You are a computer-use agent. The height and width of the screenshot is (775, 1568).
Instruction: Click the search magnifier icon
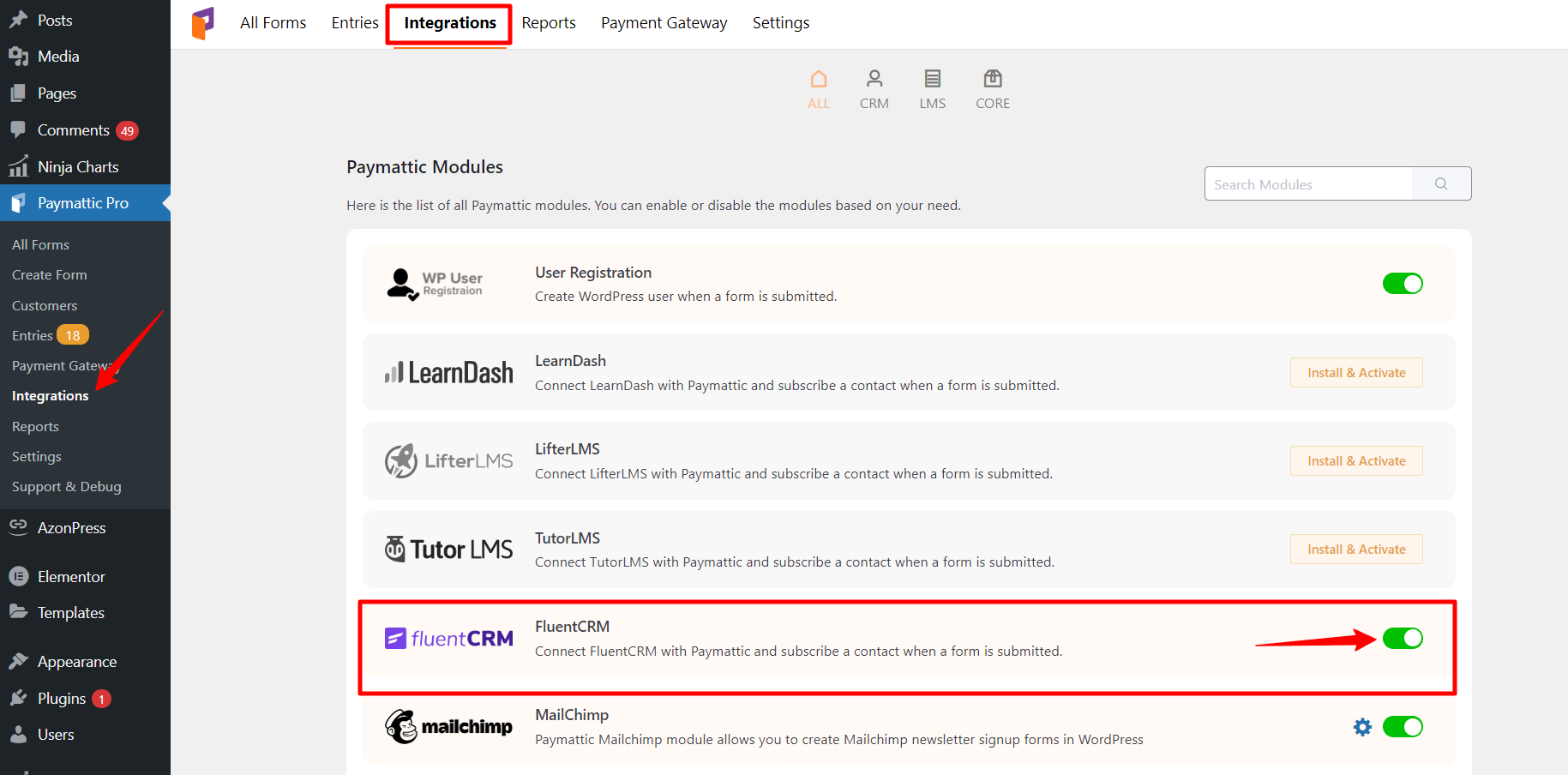[x=1441, y=183]
